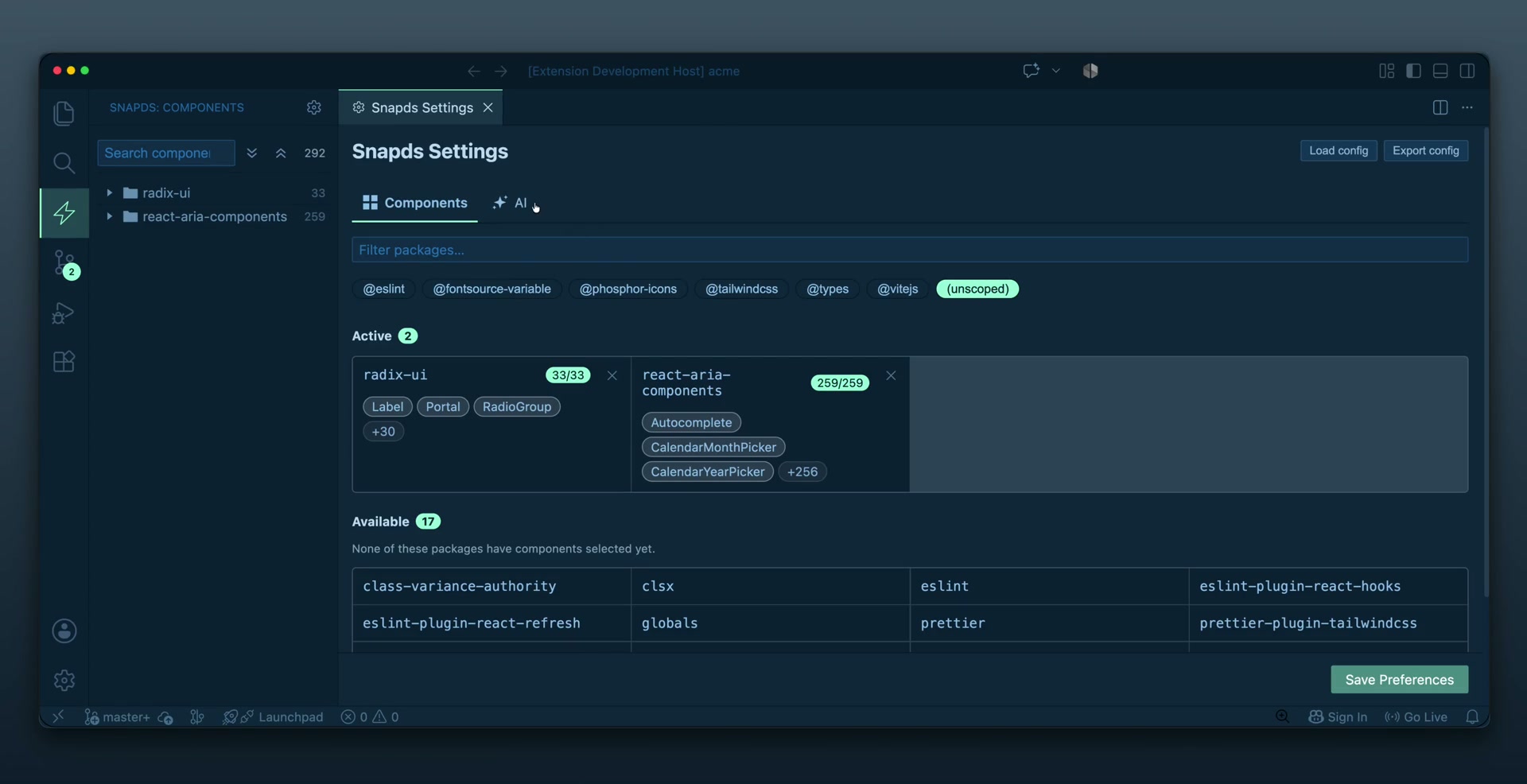Toggle the bottom panel
Viewport: 1527px width, 784px height.
(x=1440, y=71)
